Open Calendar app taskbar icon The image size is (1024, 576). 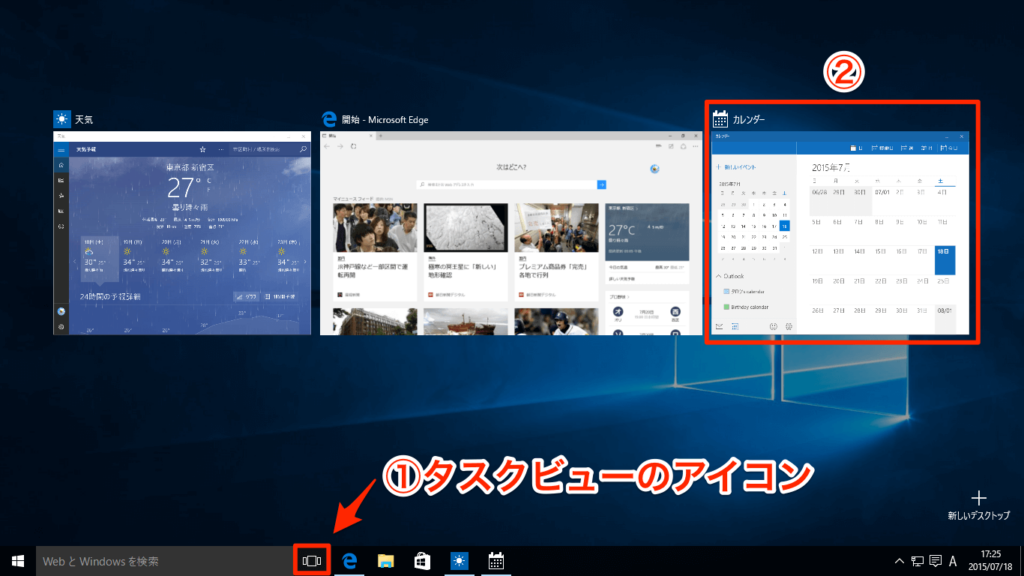point(496,561)
